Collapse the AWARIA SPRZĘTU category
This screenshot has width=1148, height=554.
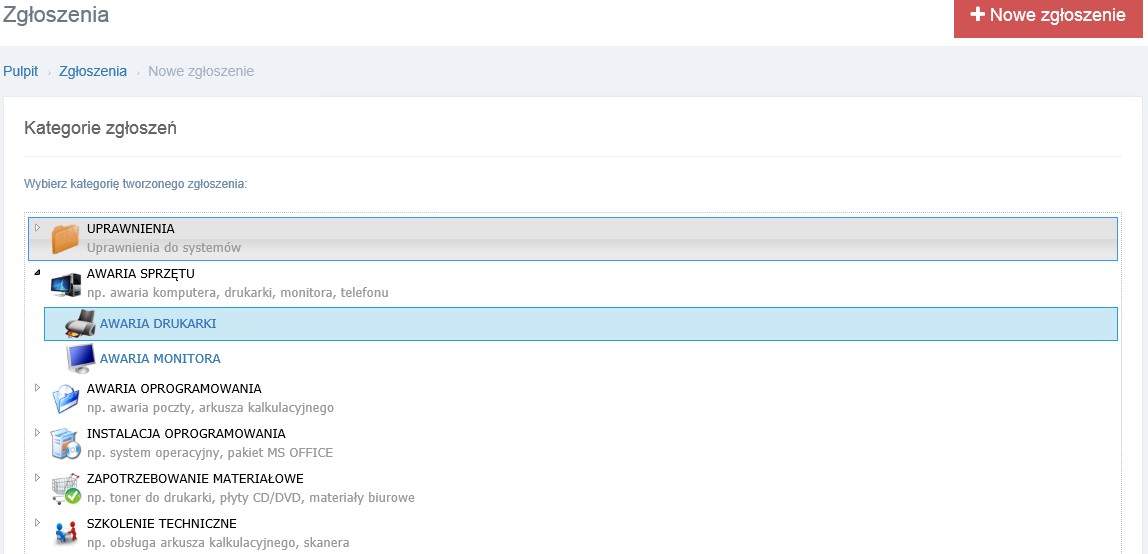pos(37,273)
